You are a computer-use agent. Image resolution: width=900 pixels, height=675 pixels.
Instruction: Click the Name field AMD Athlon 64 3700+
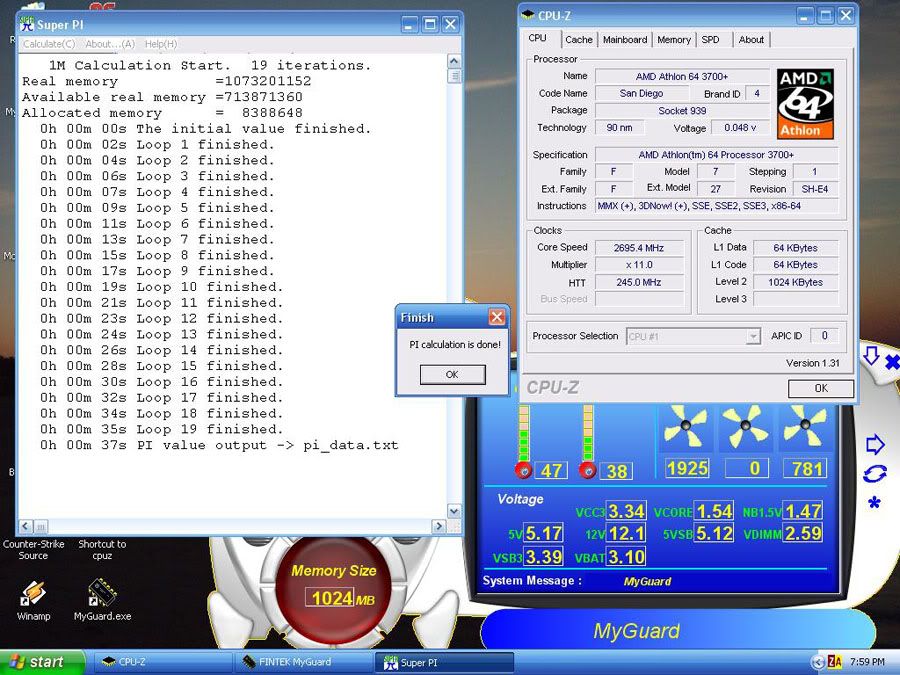[682, 76]
